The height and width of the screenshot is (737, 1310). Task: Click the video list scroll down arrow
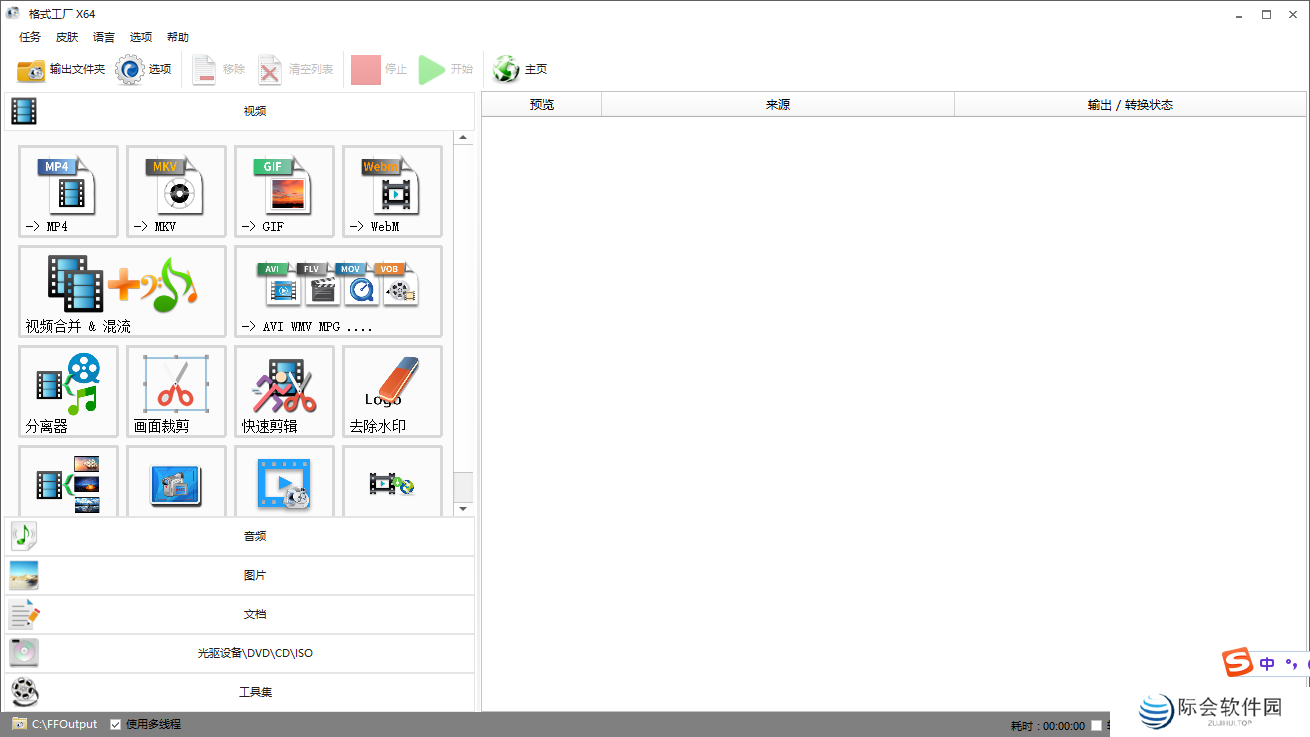pyautogui.click(x=463, y=509)
